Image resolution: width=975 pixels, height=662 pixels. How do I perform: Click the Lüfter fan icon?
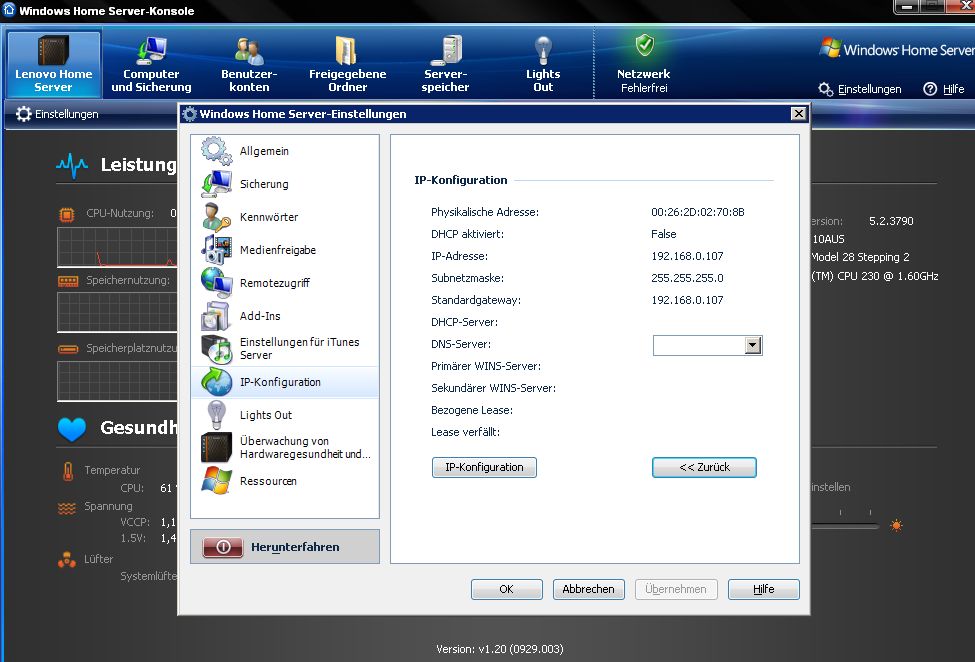tap(67, 560)
